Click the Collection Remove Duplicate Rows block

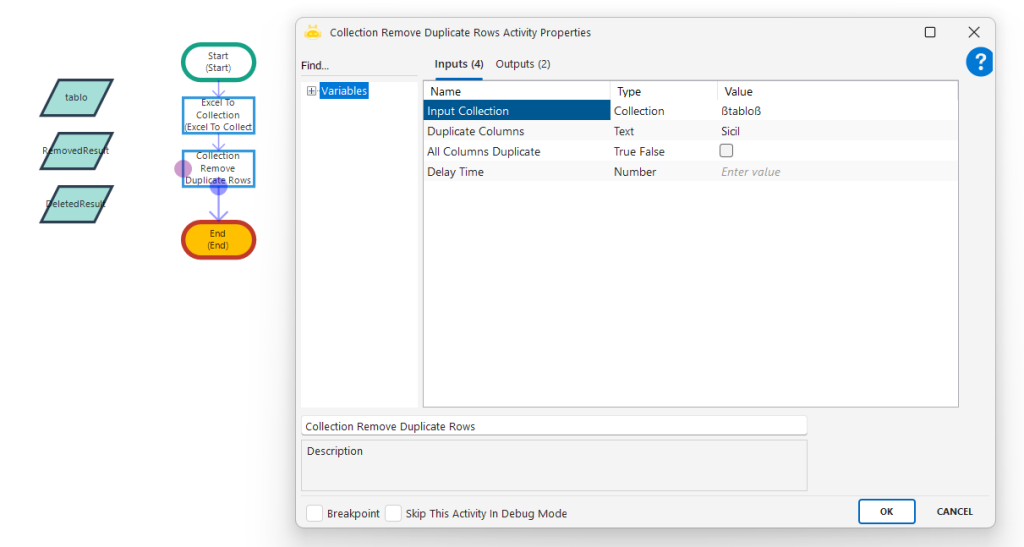pyautogui.click(x=218, y=168)
